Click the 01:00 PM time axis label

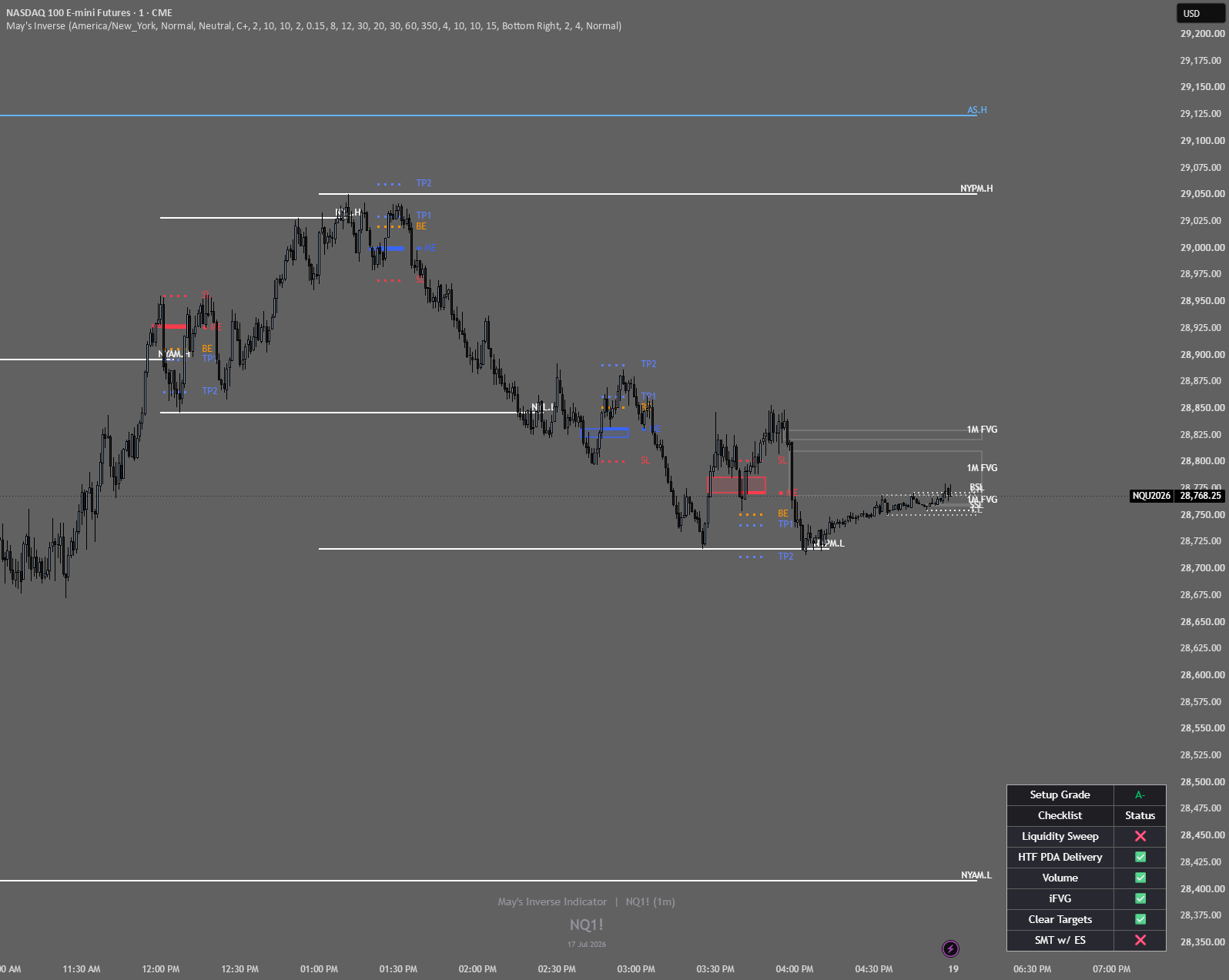point(319,969)
